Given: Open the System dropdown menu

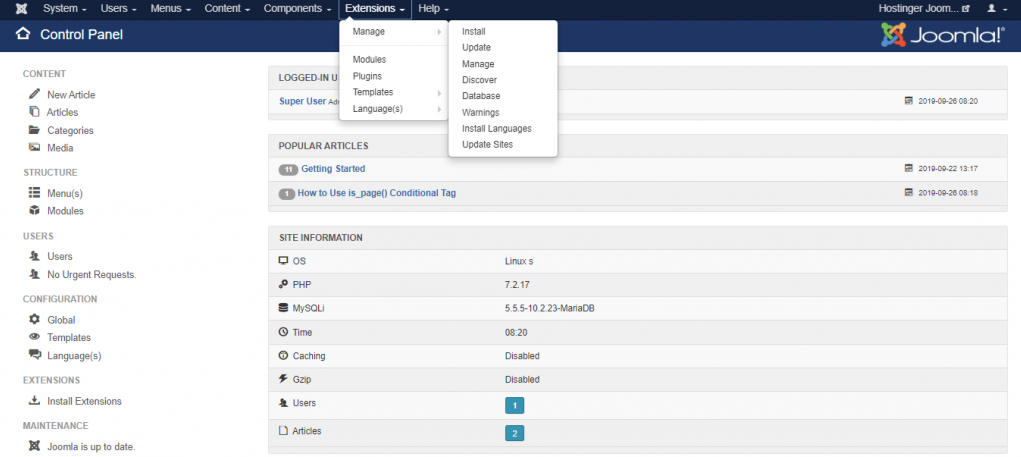Looking at the screenshot, I should pyautogui.click(x=64, y=9).
